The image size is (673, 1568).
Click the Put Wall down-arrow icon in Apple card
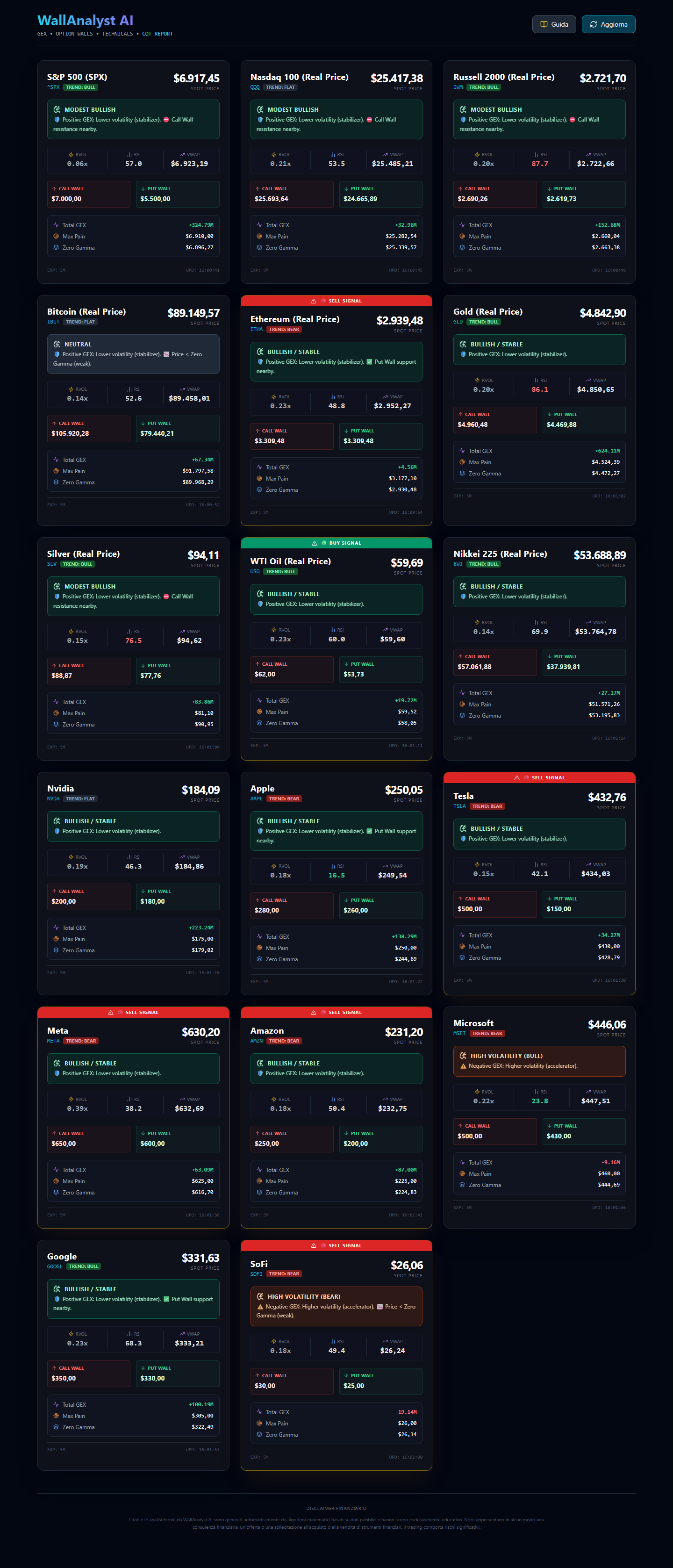click(x=346, y=900)
